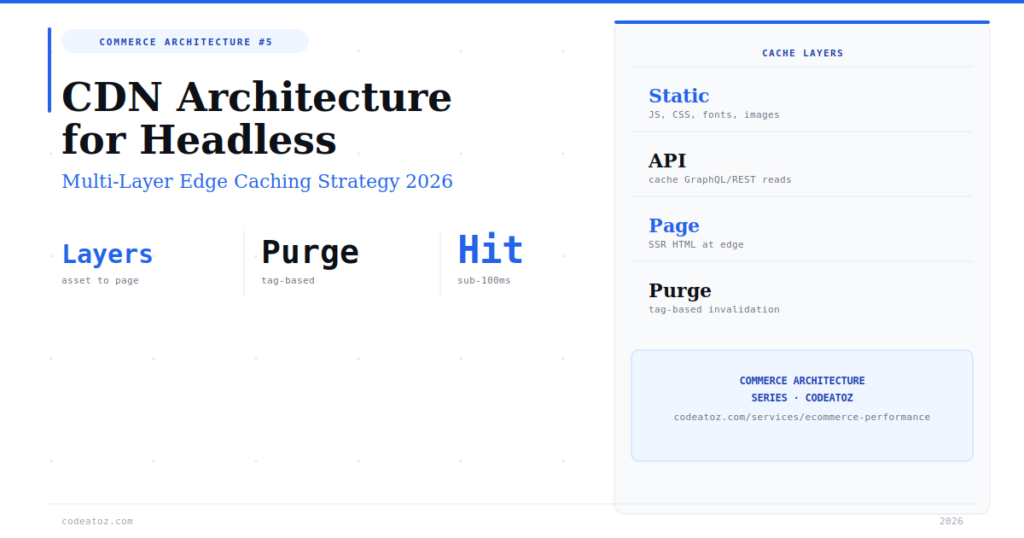The image size is (1024, 538).
Task: Click the 'sub-100ms' caption
Action: pyautogui.click(x=484, y=280)
